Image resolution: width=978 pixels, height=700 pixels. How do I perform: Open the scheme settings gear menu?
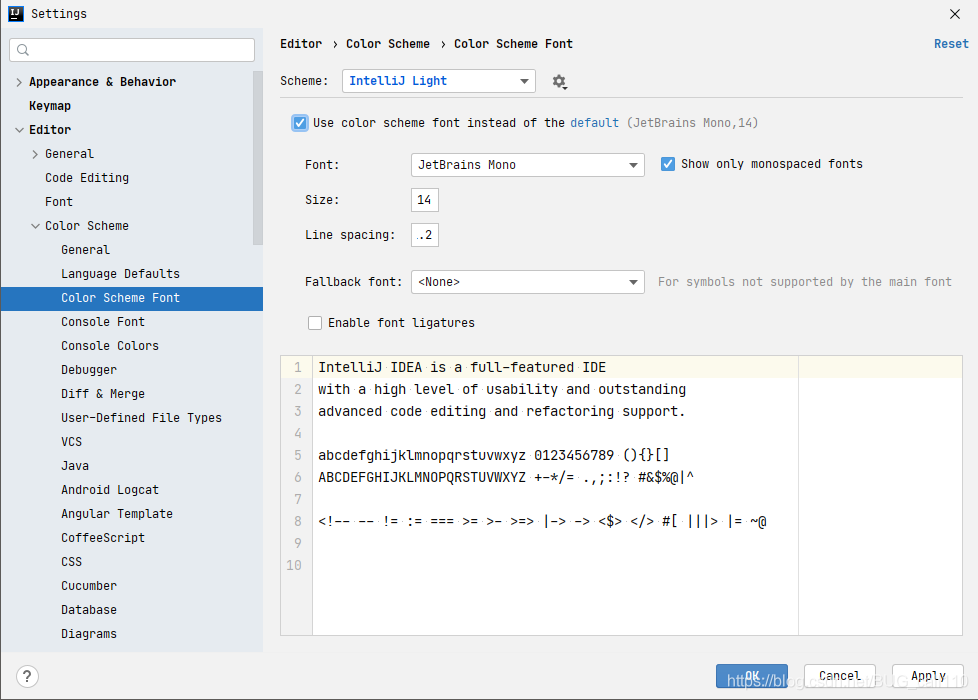point(560,81)
